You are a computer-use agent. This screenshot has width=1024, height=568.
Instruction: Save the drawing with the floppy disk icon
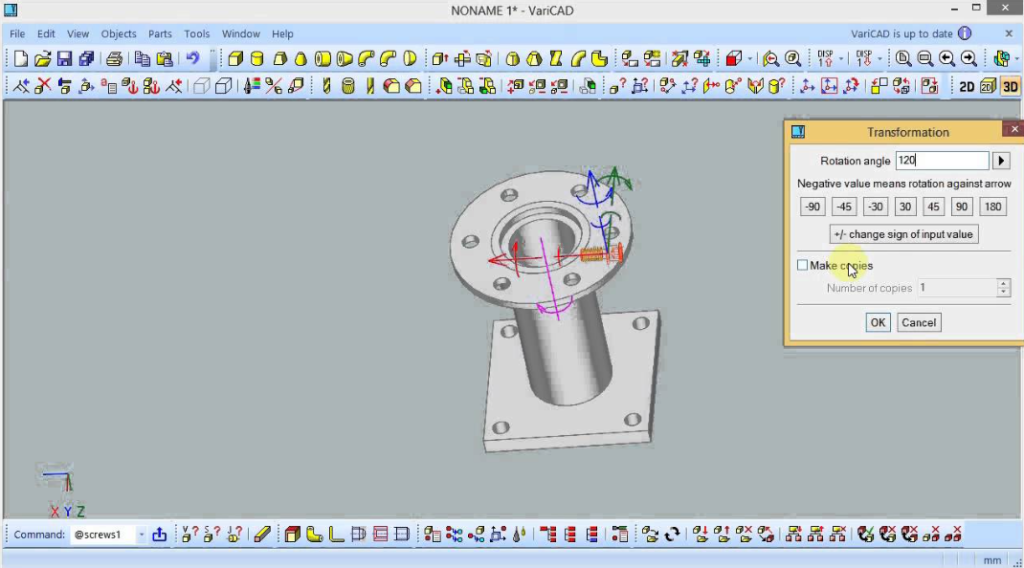(x=64, y=59)
